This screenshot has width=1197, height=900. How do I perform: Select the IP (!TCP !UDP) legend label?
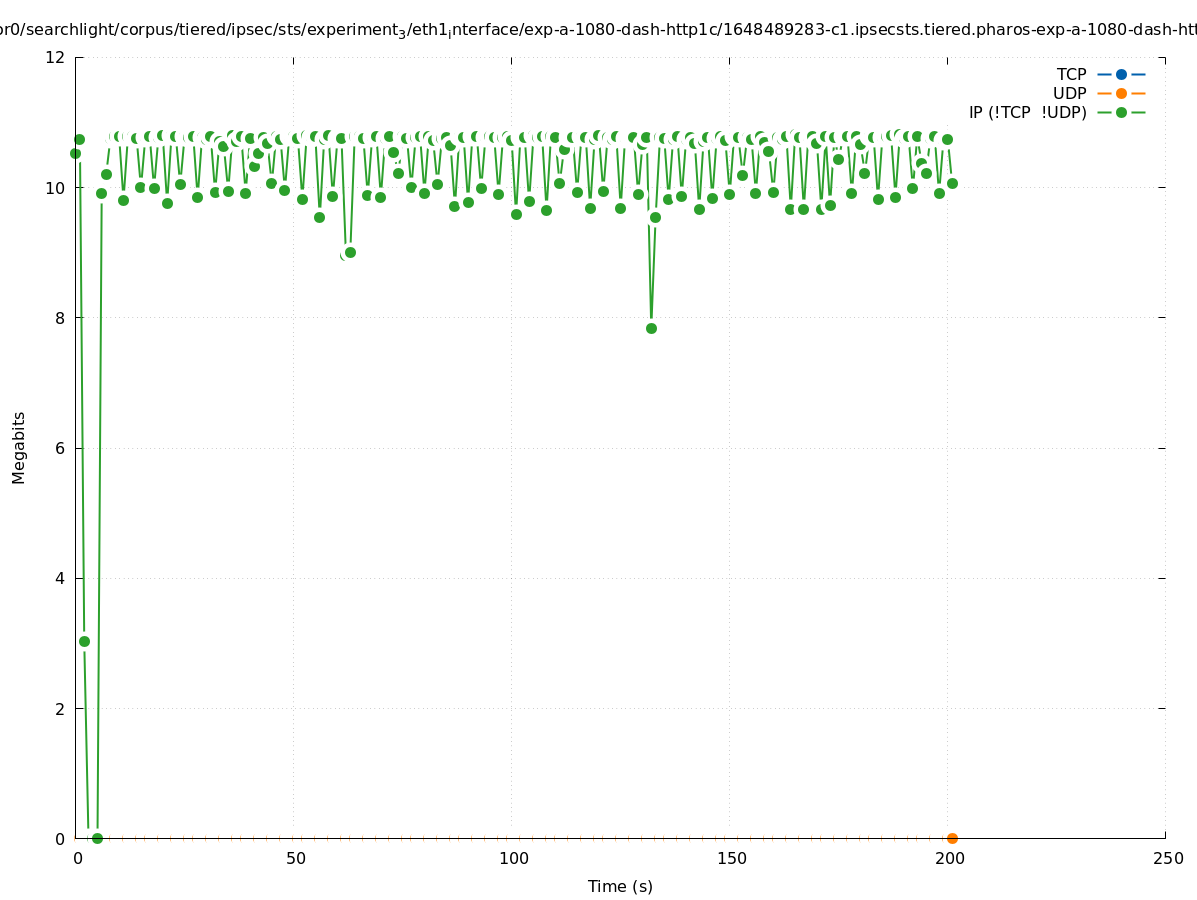click(x=1027, y=112)
